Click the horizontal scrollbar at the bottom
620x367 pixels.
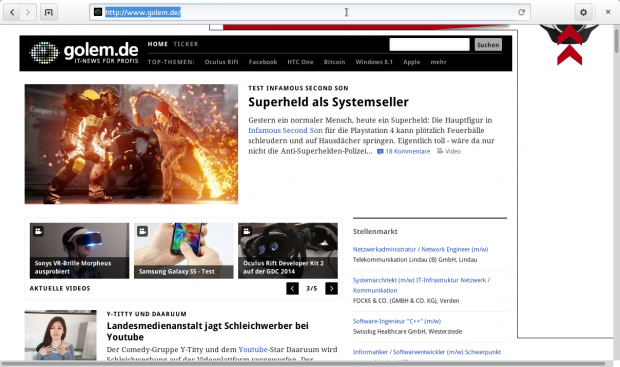coord(303,363)
